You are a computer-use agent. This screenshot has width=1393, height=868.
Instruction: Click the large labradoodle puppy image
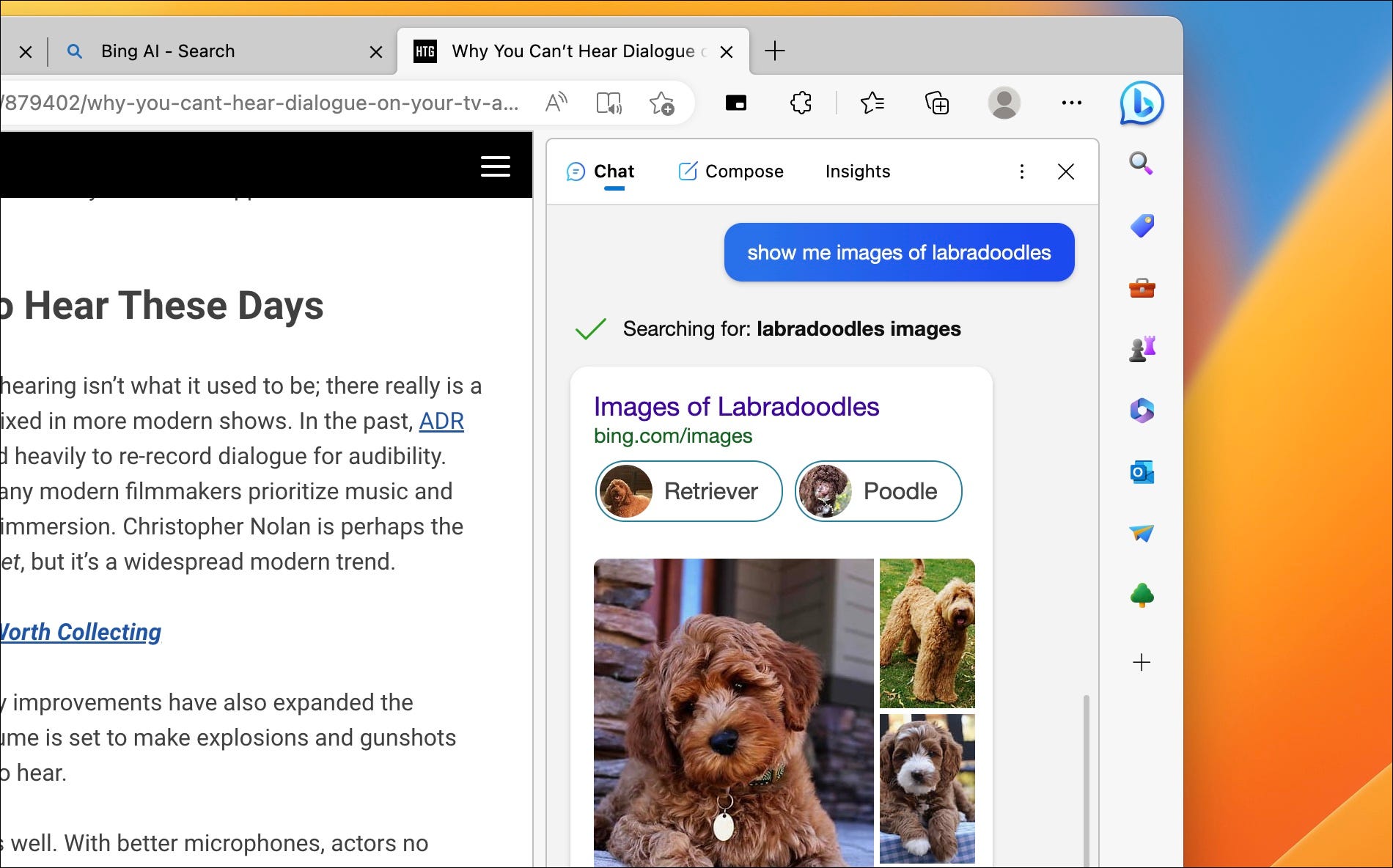click(733, 711)
